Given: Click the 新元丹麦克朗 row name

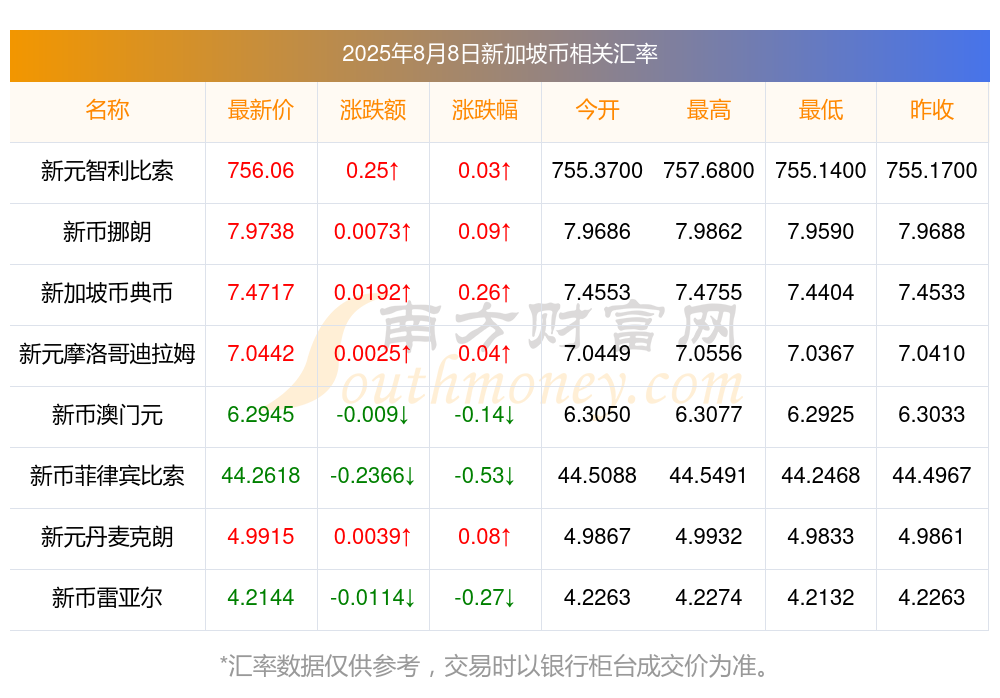Looking at the screenshot, I should pos(107,537).
